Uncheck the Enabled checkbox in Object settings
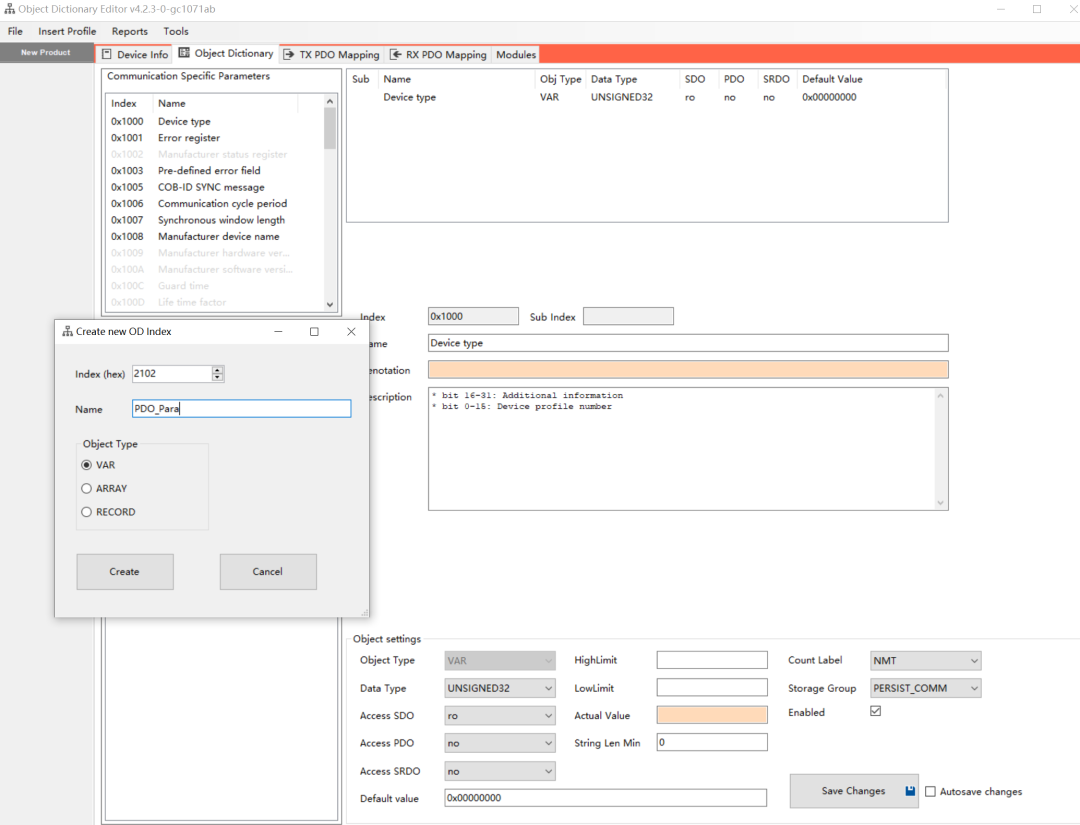This screenshot has width=1080, height=825. coord(875,710)
